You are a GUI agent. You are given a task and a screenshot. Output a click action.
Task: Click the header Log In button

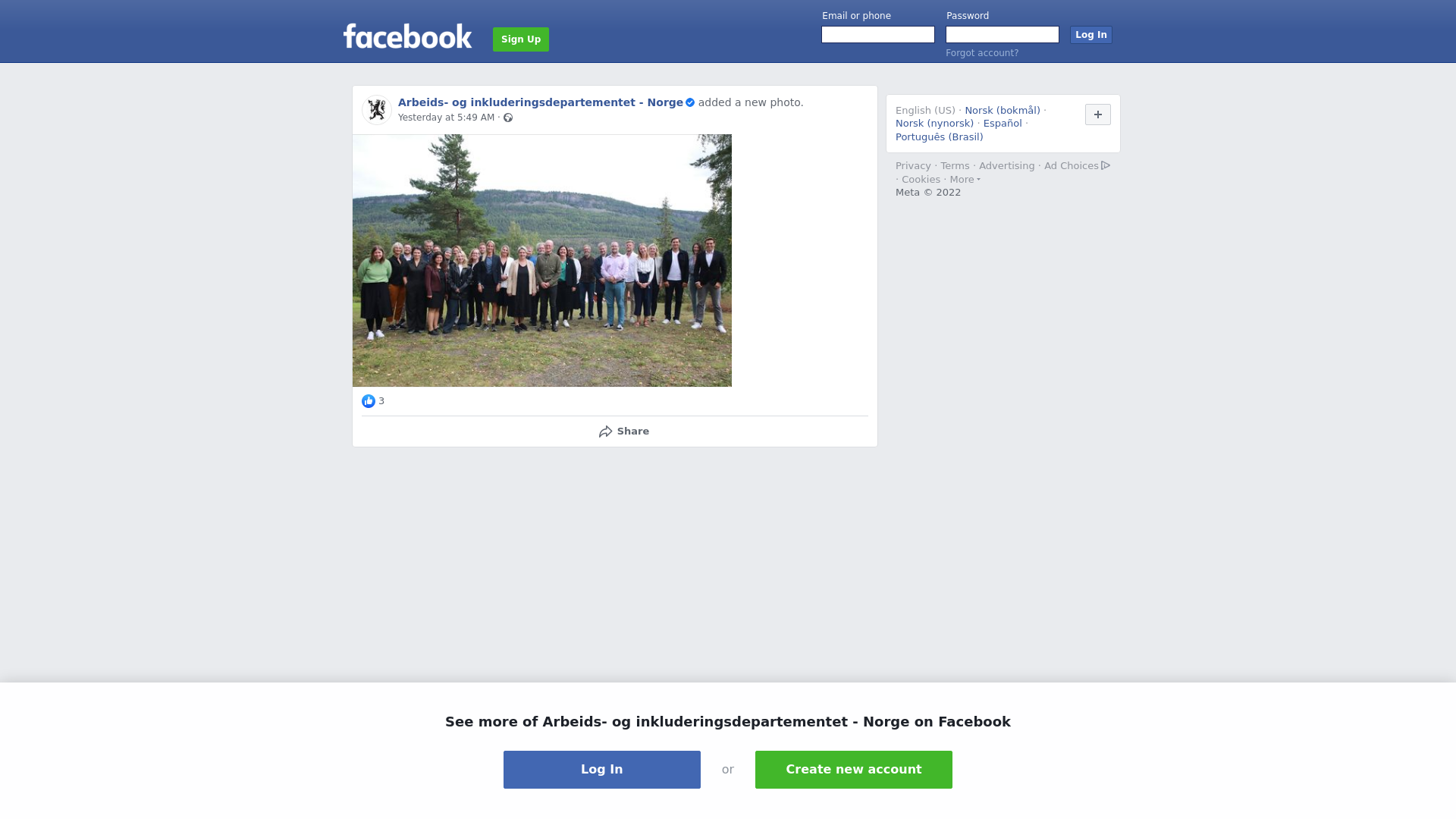click(x=1091, y=35)
